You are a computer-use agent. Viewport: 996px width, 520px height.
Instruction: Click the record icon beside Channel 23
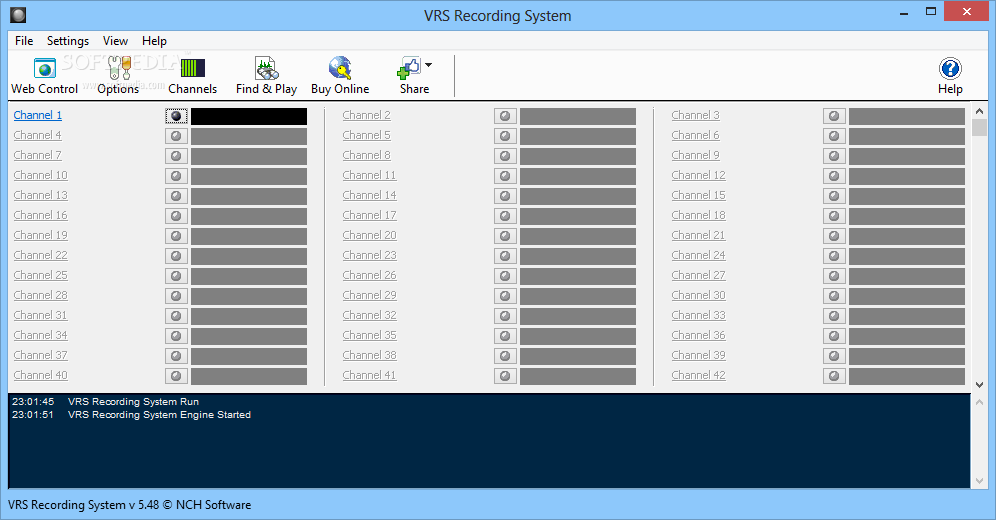[x=505, y=256]
